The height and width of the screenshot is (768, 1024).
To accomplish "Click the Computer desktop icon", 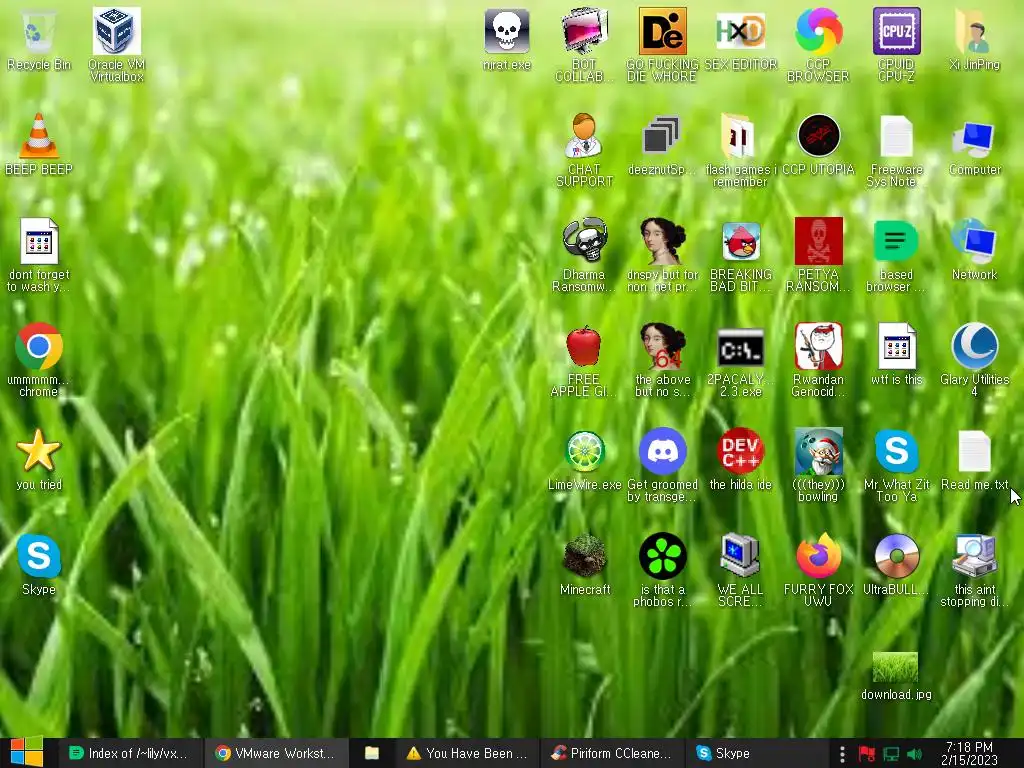I will pyautogui.click(x=974, y=138).
